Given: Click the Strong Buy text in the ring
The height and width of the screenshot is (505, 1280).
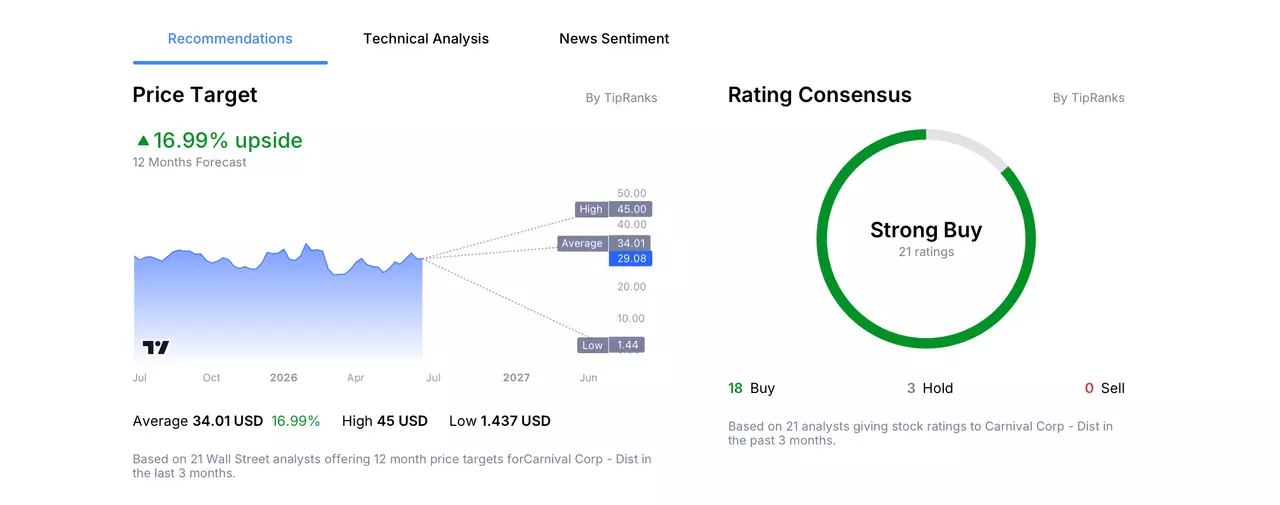Looking at the screenshot, I should tap(926, 230).
